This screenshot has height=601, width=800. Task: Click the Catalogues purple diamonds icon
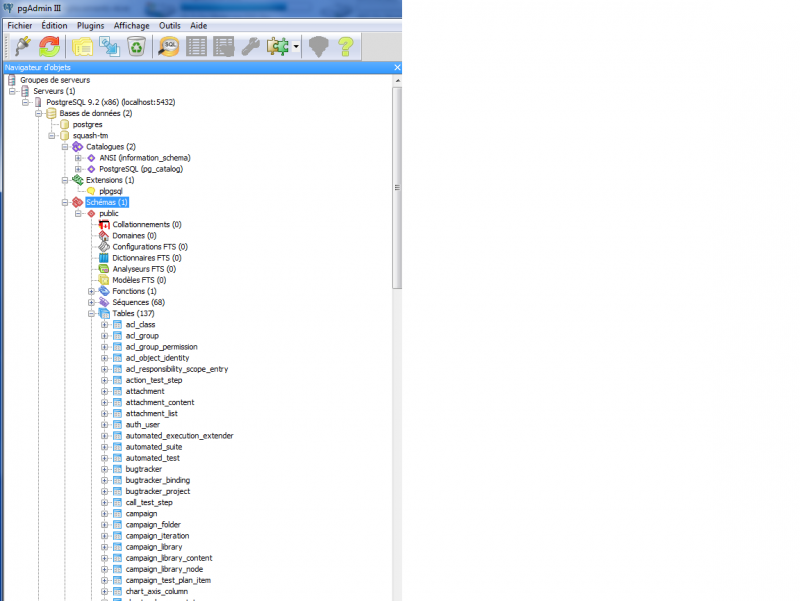click(x=78, y=147)
